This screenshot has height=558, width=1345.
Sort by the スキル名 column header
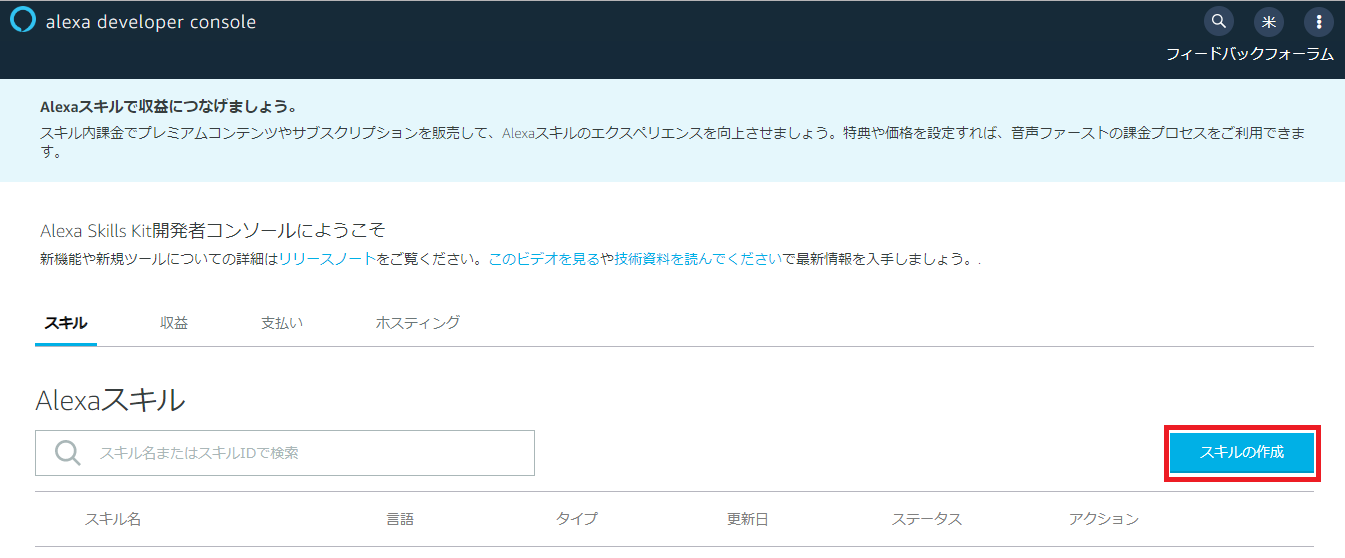[x=112, y=519]
